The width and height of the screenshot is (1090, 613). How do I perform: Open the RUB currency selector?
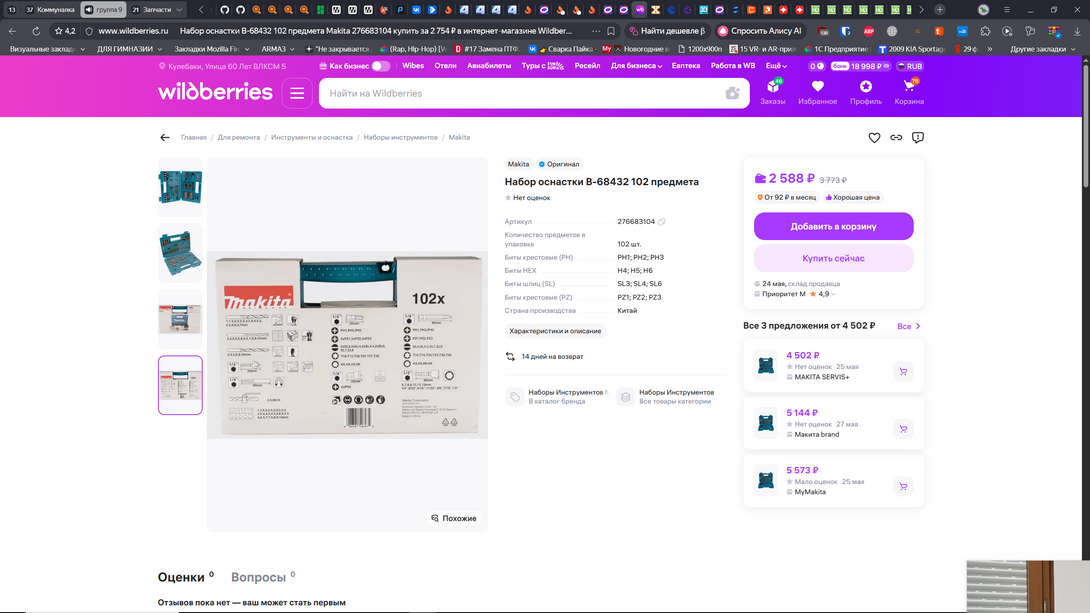point(909,66)
